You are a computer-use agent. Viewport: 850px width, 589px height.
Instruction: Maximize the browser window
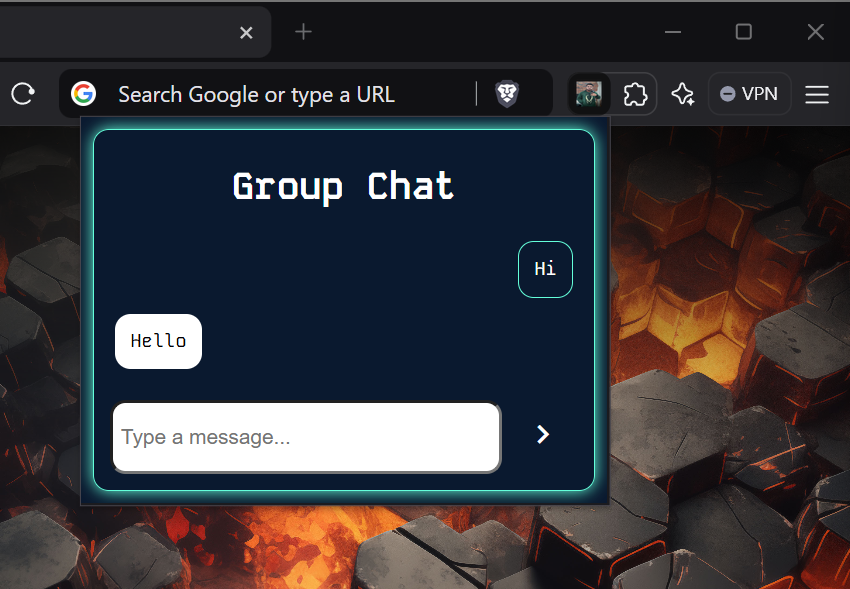coord(744,31)
